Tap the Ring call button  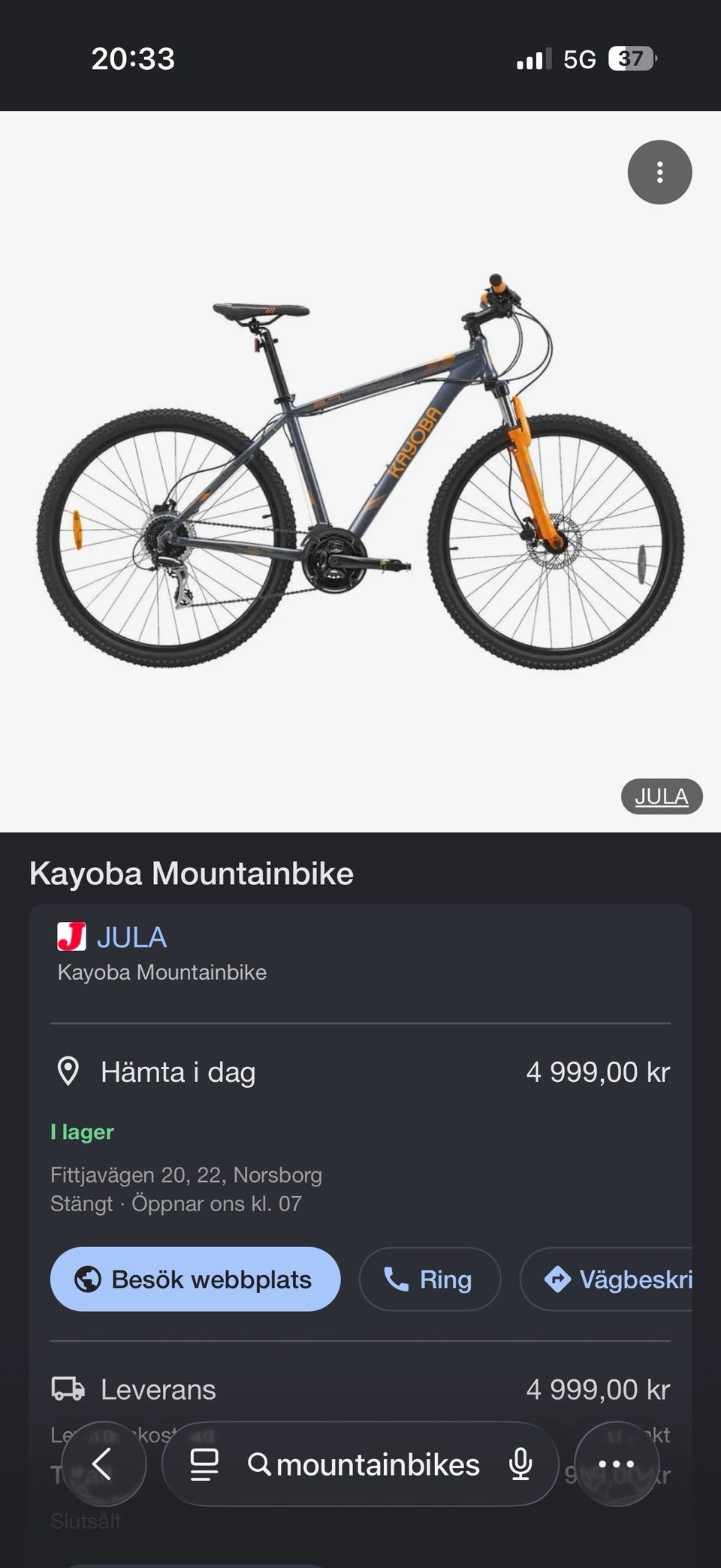430,1279
